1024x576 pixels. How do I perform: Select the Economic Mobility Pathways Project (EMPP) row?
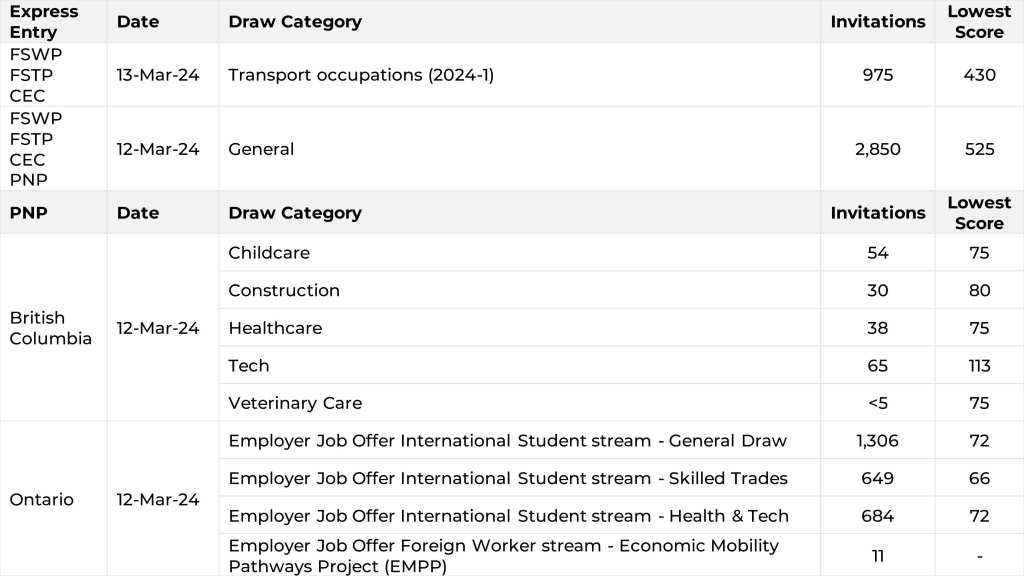(x=503, y=556)
